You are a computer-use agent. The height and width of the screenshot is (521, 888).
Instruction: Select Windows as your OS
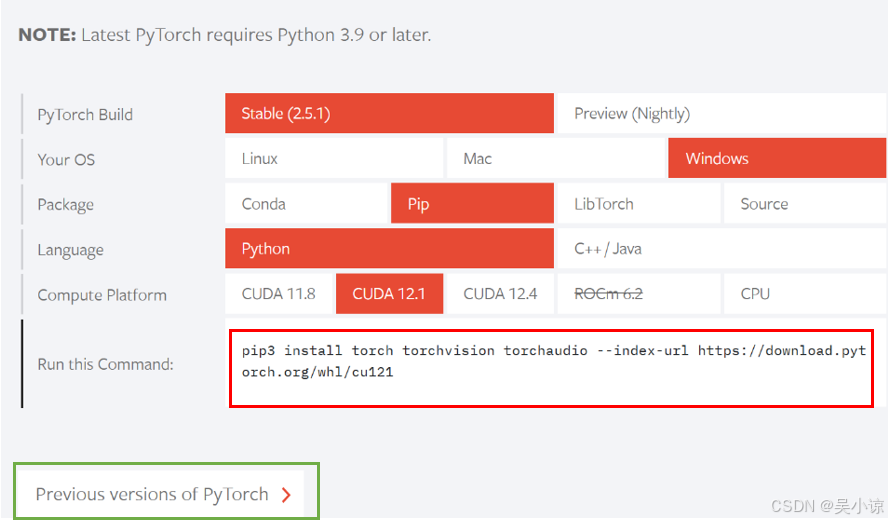point(777,158)
